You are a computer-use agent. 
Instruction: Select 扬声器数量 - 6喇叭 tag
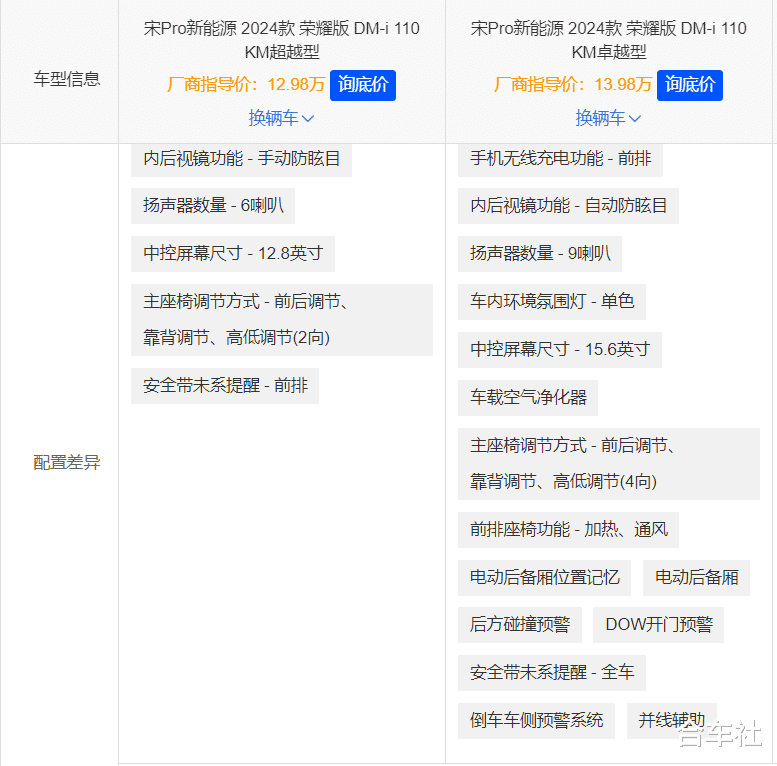(213, 206)
